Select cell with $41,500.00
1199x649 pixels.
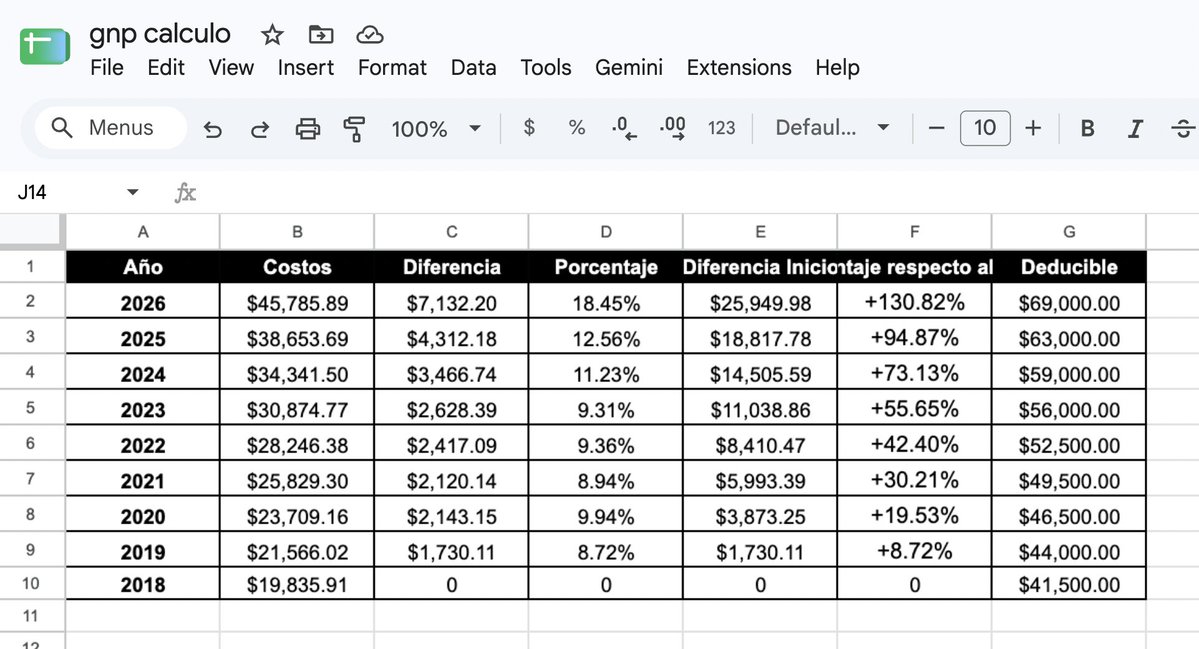1069,584
